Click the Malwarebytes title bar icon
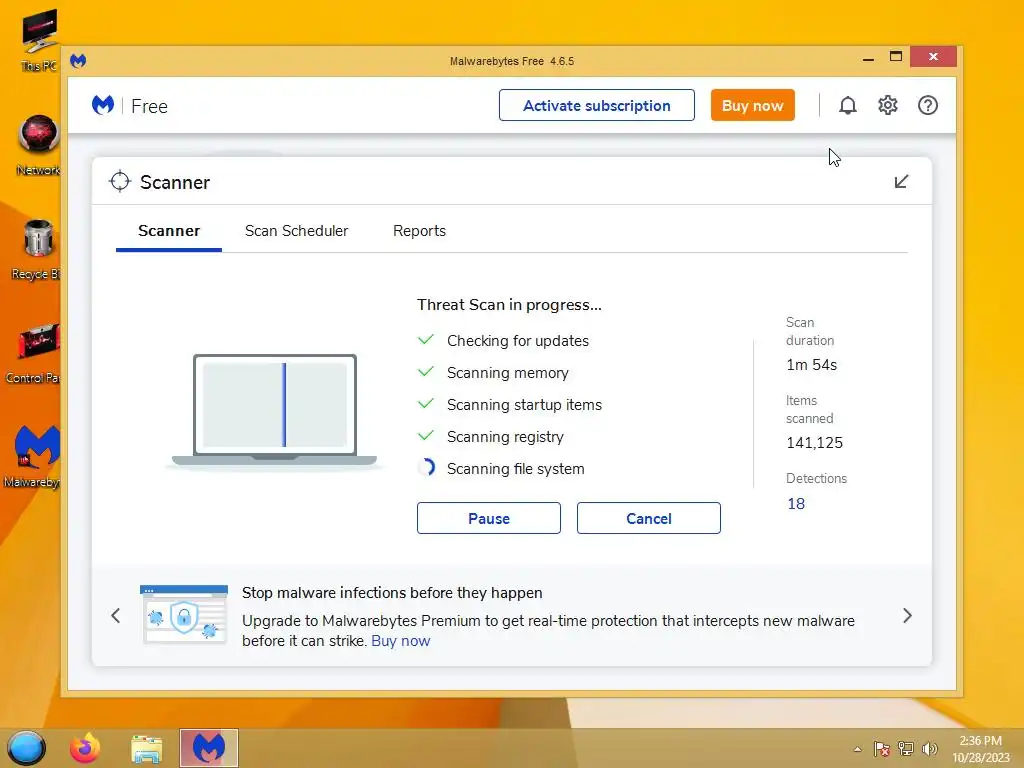The width and height of the screenshot is (1024, 768). click(x=78, y=61)
